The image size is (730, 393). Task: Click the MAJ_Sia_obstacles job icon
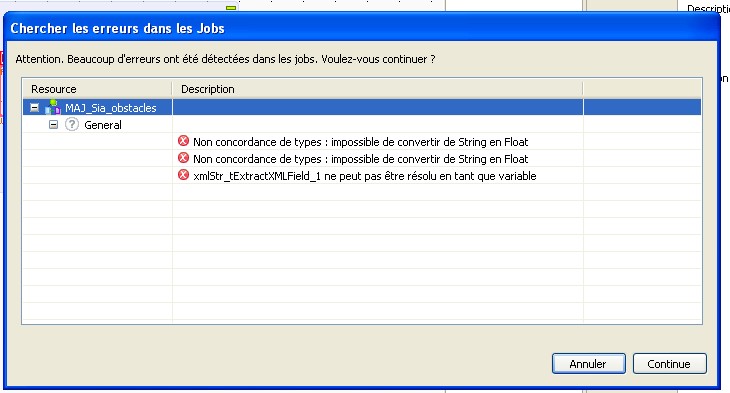[53, 107]
